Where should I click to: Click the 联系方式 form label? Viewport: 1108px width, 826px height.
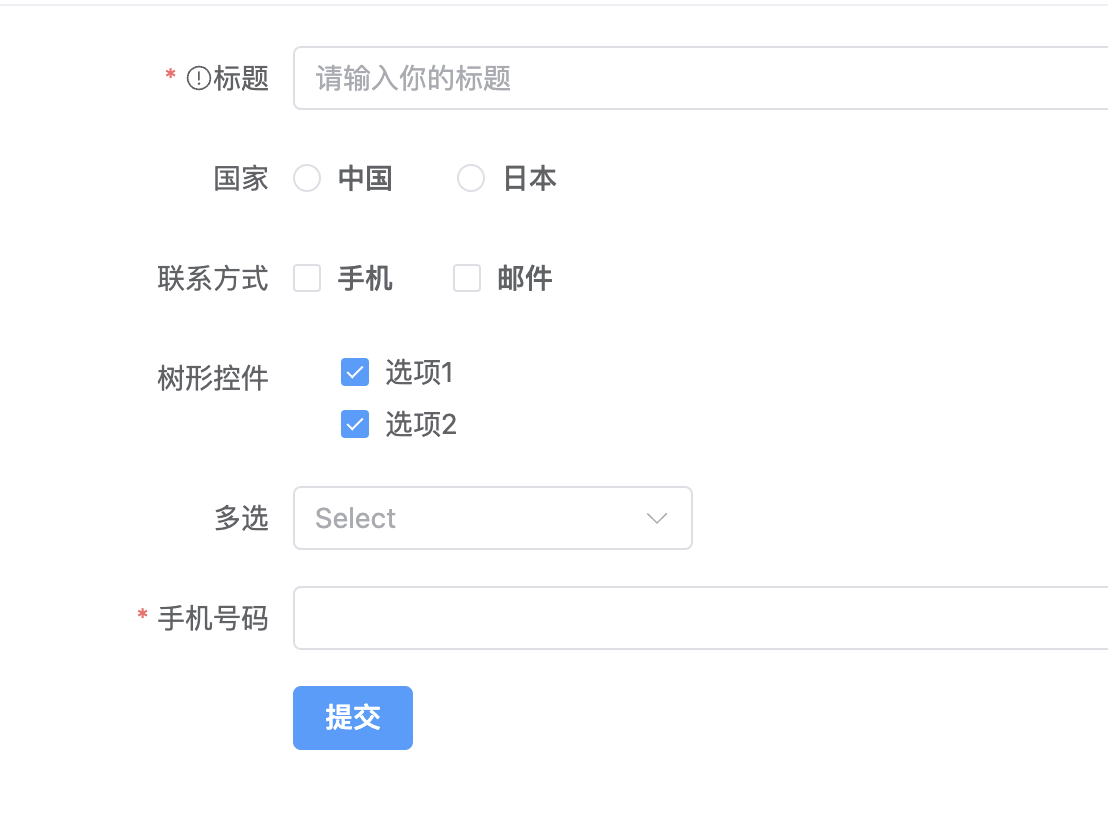click(x=213, y=278)
